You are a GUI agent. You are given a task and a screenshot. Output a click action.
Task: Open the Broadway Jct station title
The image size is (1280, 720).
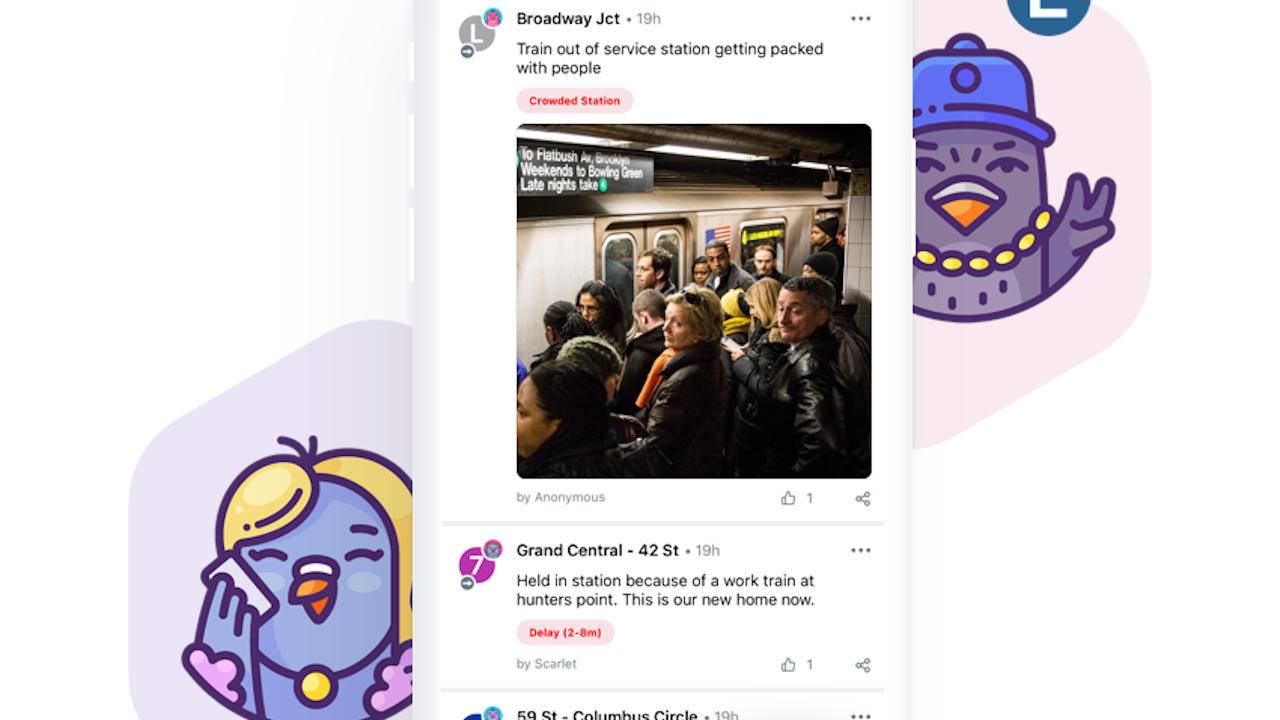568,19
